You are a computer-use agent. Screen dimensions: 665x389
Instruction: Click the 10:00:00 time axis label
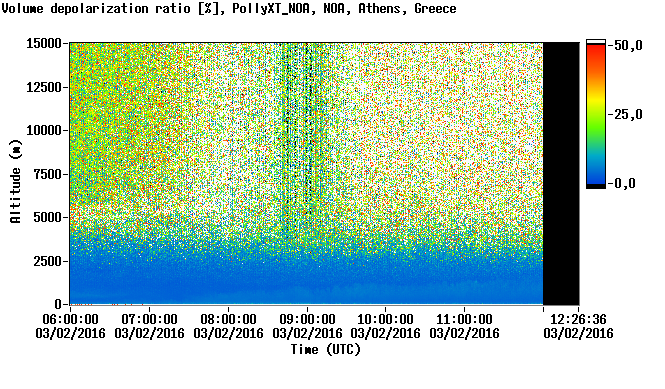coord(386,319)
